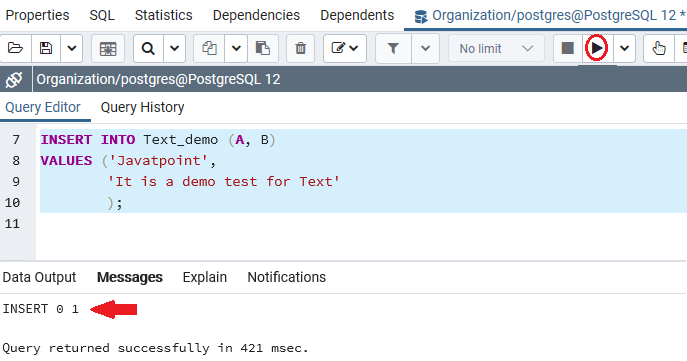The width and height of the screenshot is (687, 361).
Task: Open the Explain tab
Action: (x=205, y=277)
